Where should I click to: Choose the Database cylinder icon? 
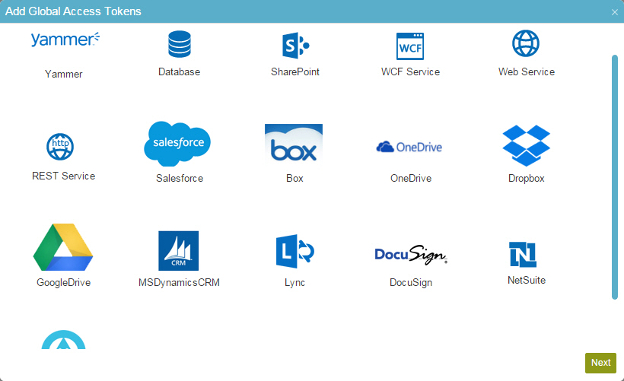click(x=179, y=44)
